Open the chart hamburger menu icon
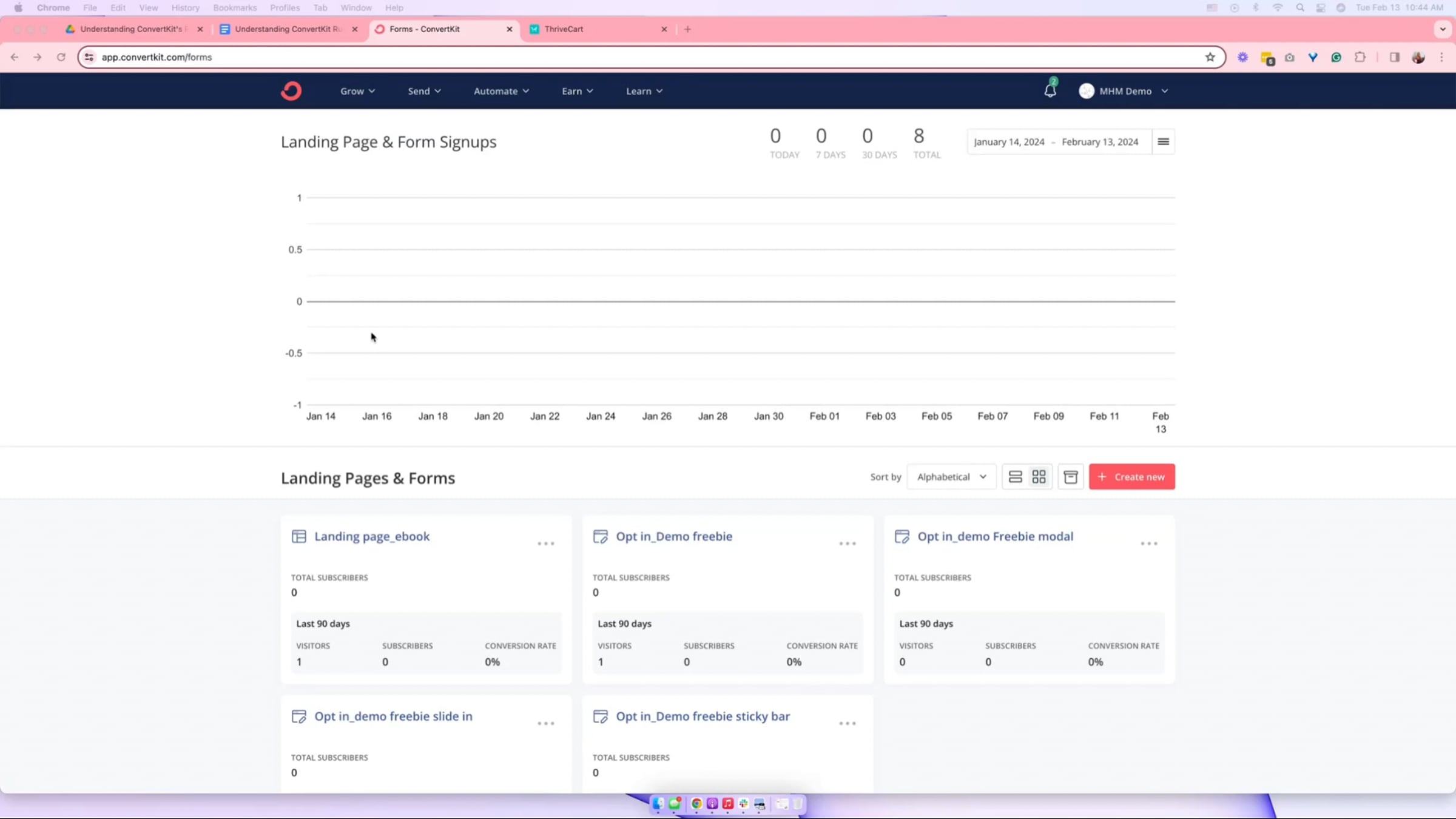Viewport: 1456px width, 819px height. 1163,142
